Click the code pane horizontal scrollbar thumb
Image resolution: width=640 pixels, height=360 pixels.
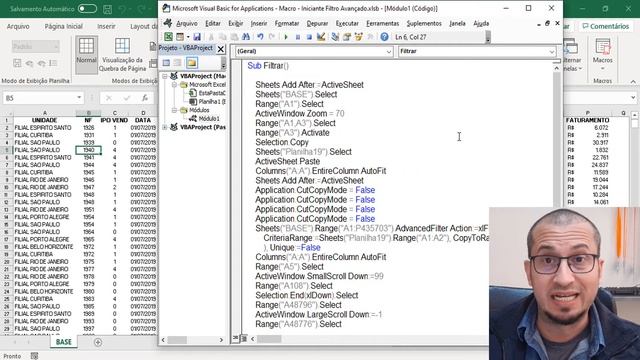[269, 339]
